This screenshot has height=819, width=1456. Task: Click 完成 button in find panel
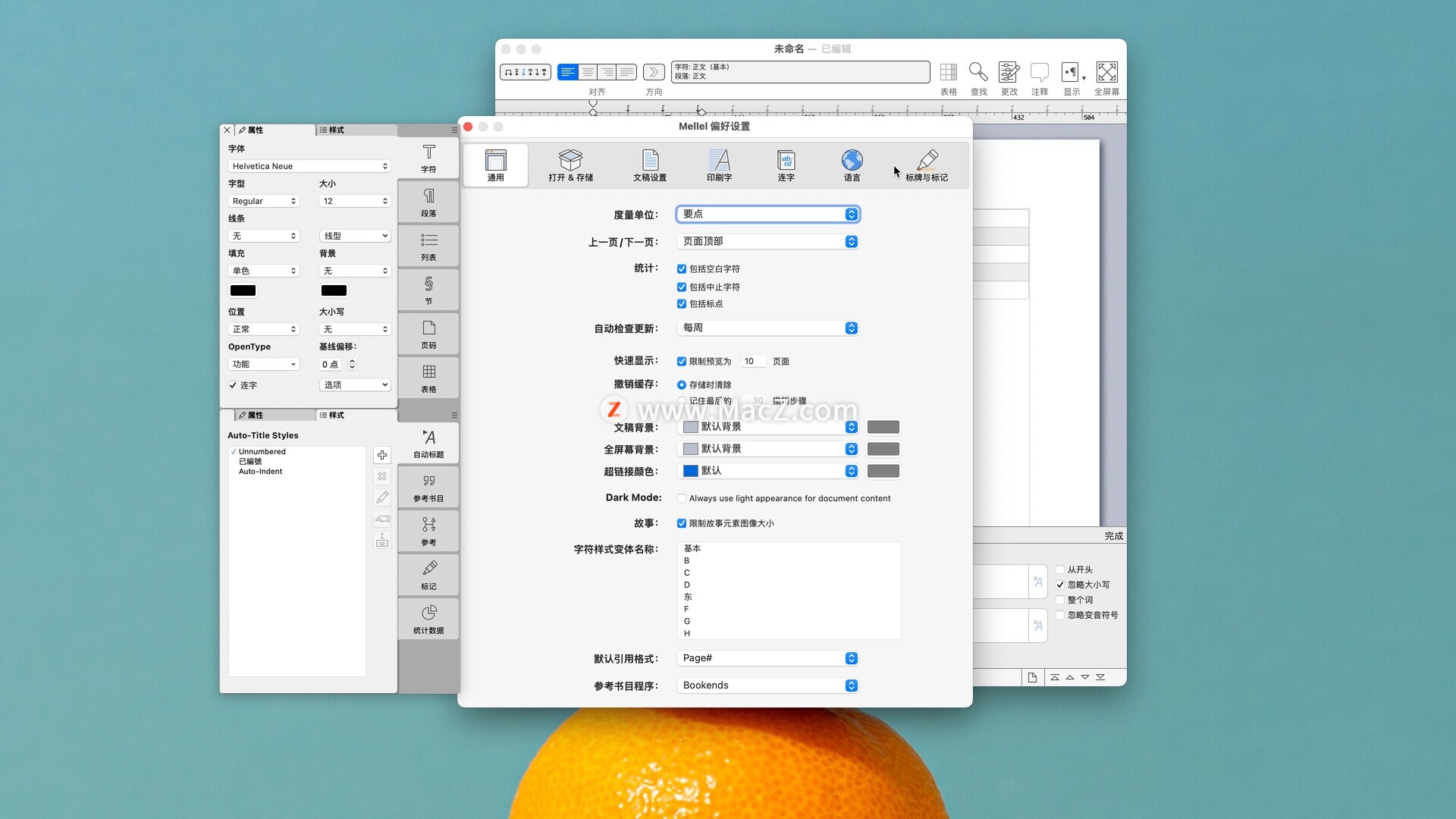1113,536
